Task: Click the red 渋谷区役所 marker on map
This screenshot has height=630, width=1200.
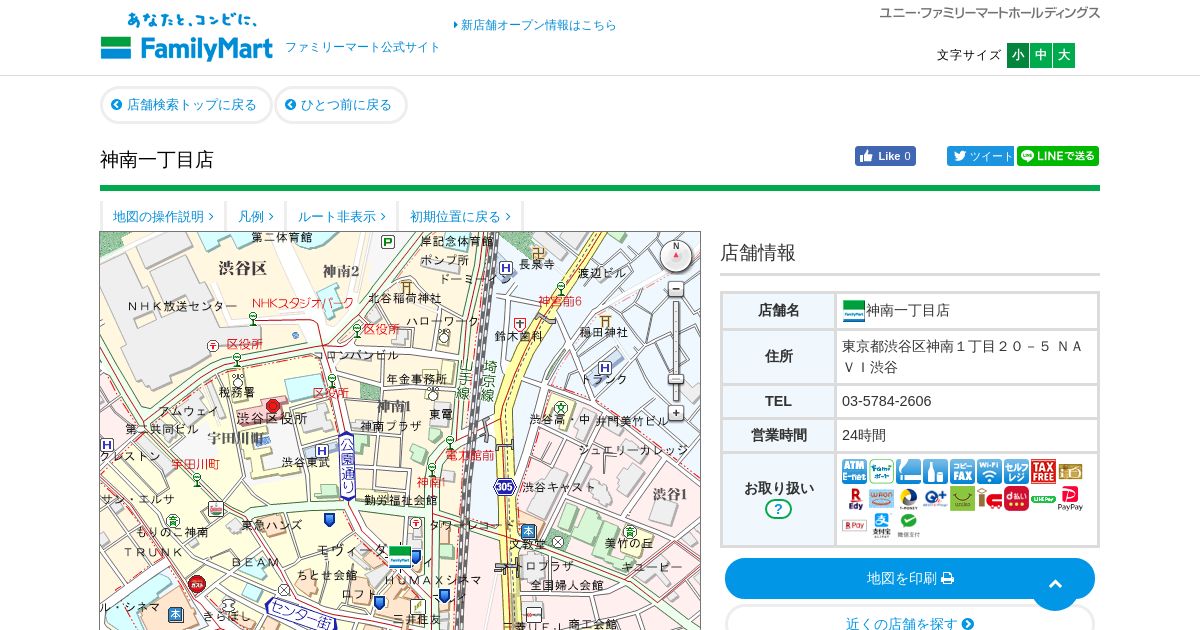Action: point(273,407)
